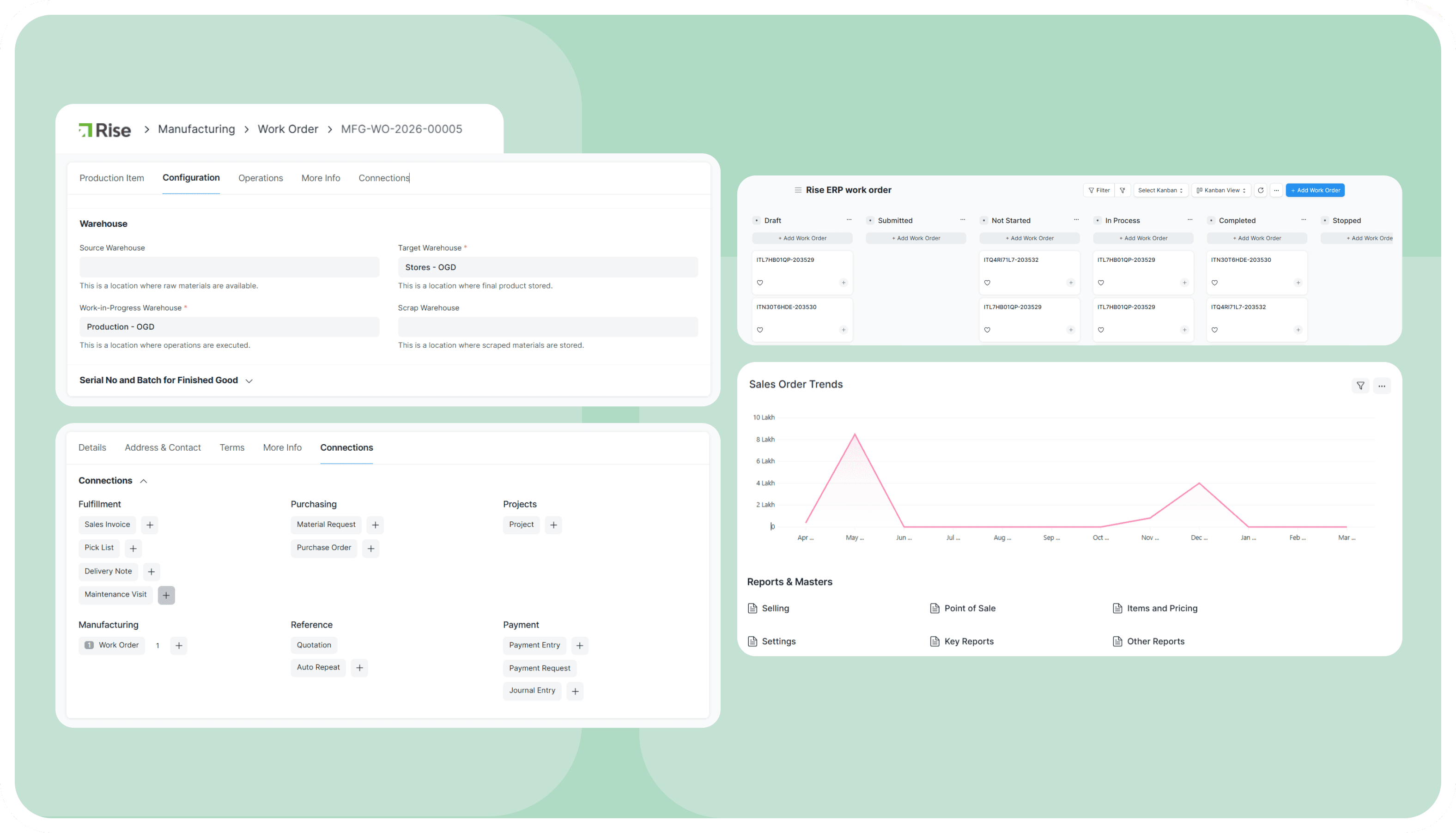Like work order ITL7HB01QP-203529 in Draft column
1456x833 pixels.
[759, 282]
